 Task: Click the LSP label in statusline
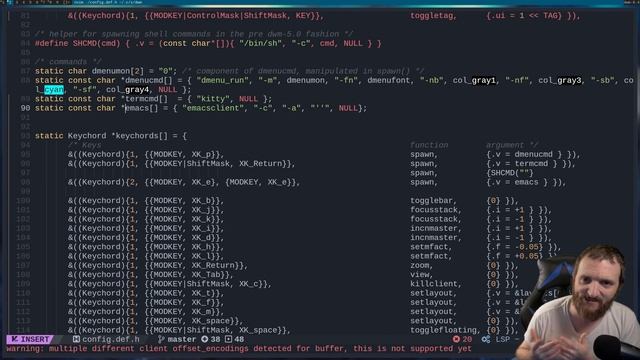[x=502, y=339]
